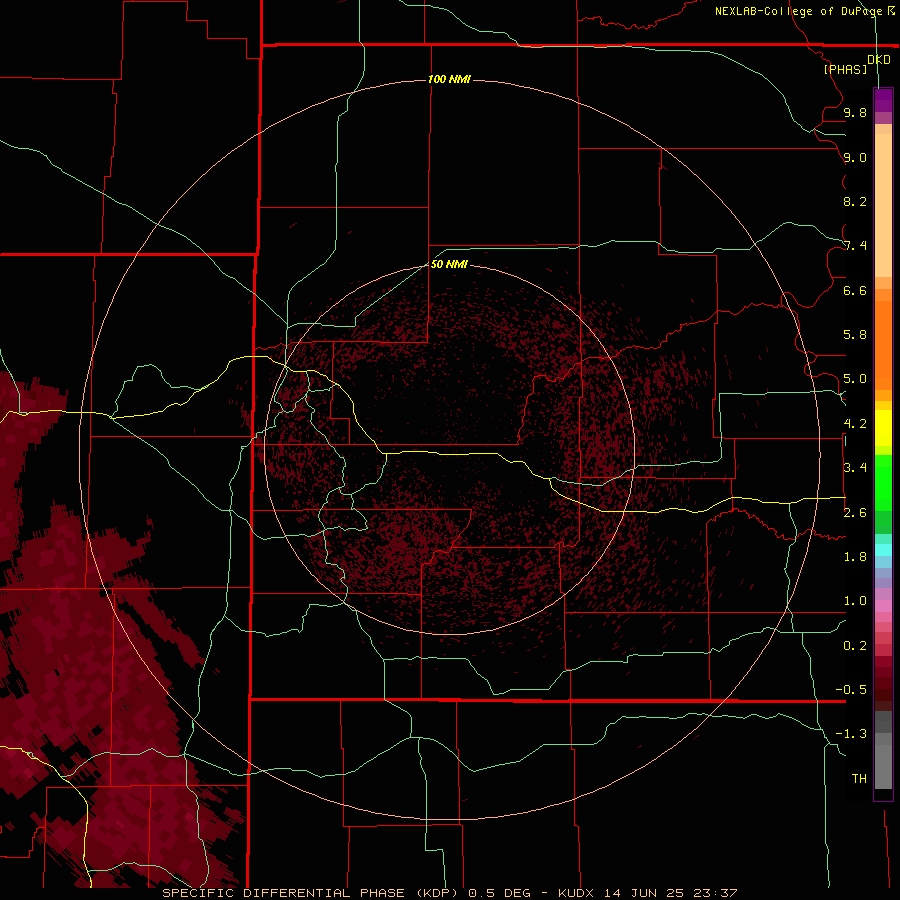This screenshot has width=900, height=900.
Task: Click the 3.4 value on the color scale
Action: [x=855, y=468]
